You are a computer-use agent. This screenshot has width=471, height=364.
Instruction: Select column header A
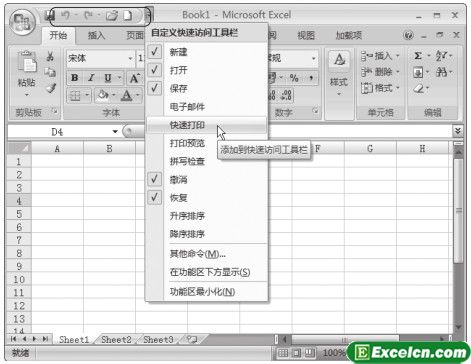(x=57, y=149)
